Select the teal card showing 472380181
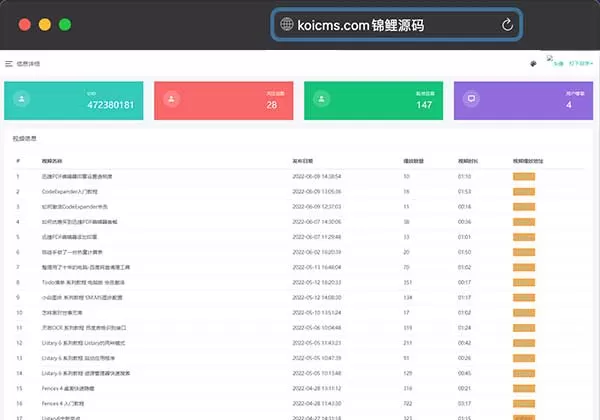The width and height of the screenshot is (600, 420). coord(74,101)
